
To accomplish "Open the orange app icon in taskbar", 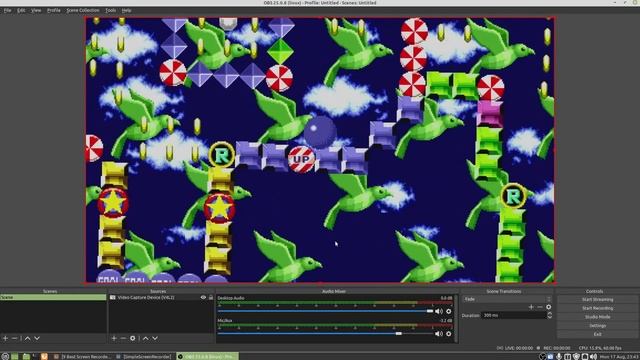I will (44, 356).
